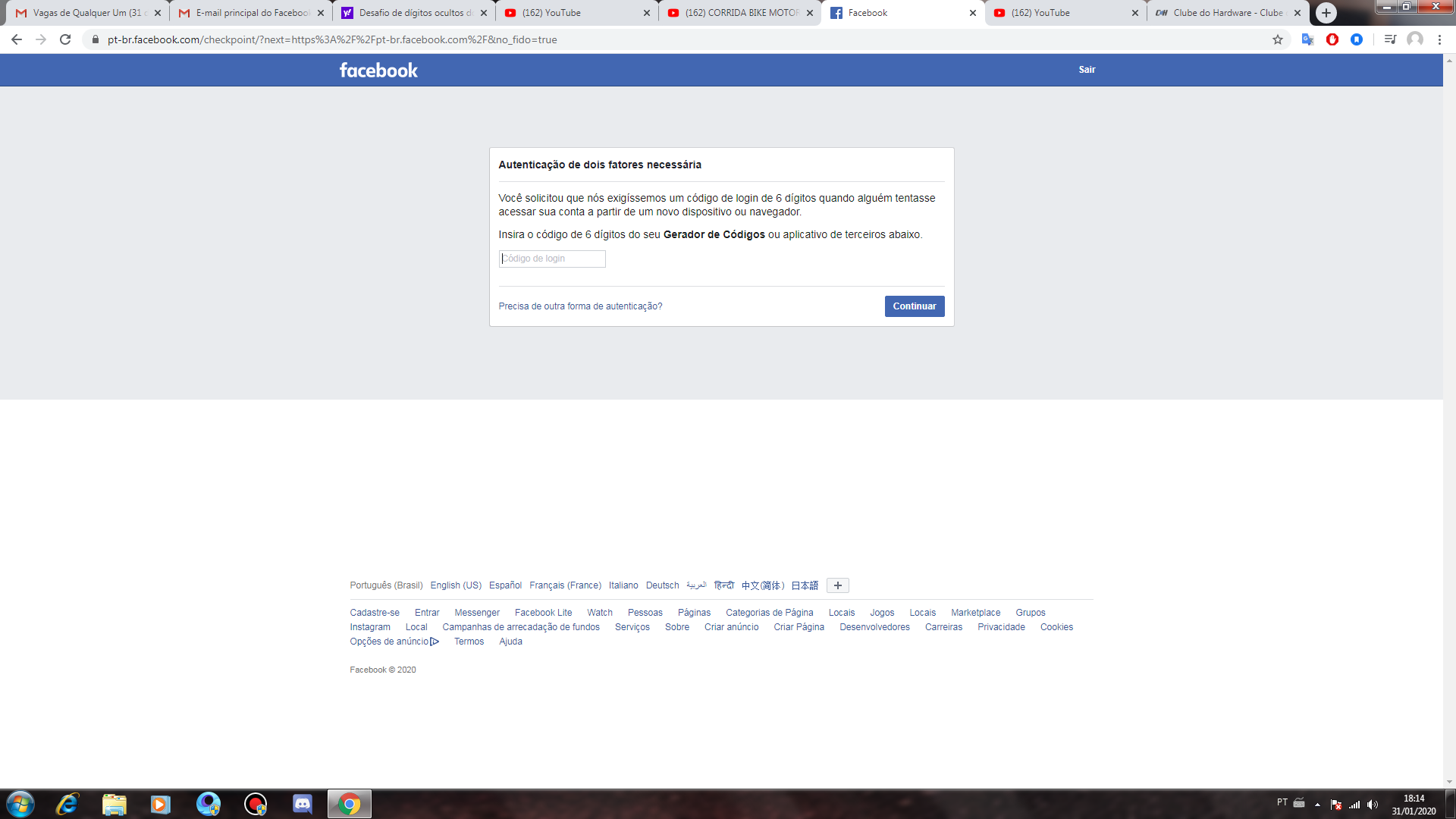Screen dimensions: 1456x819
Task: Close the Desafio de dígitos ocultos tab
Action: click(x=484, y=13)
